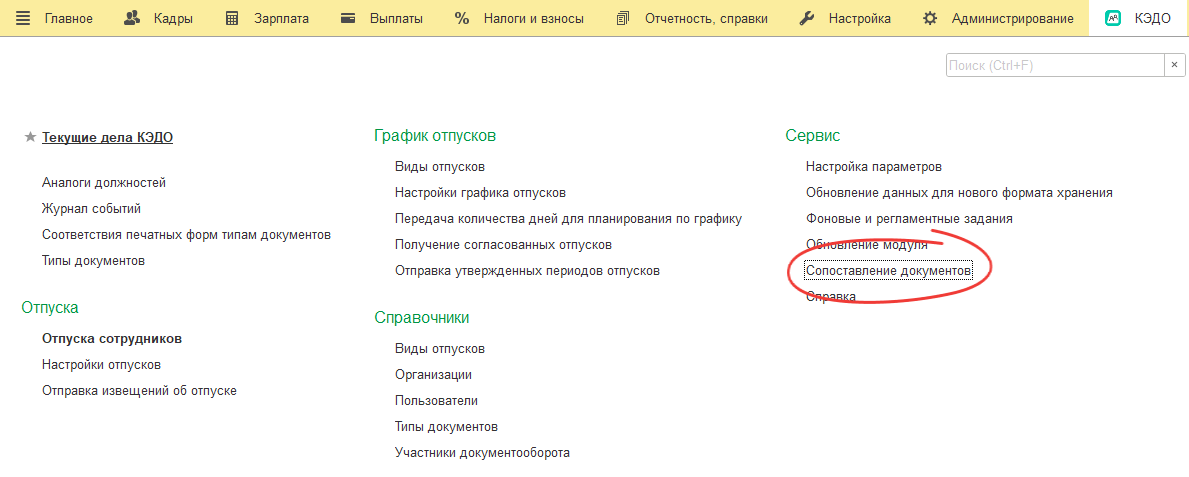Open Отпуска сотрудников
The image size is (1189, 477).
tap(112, 338)
